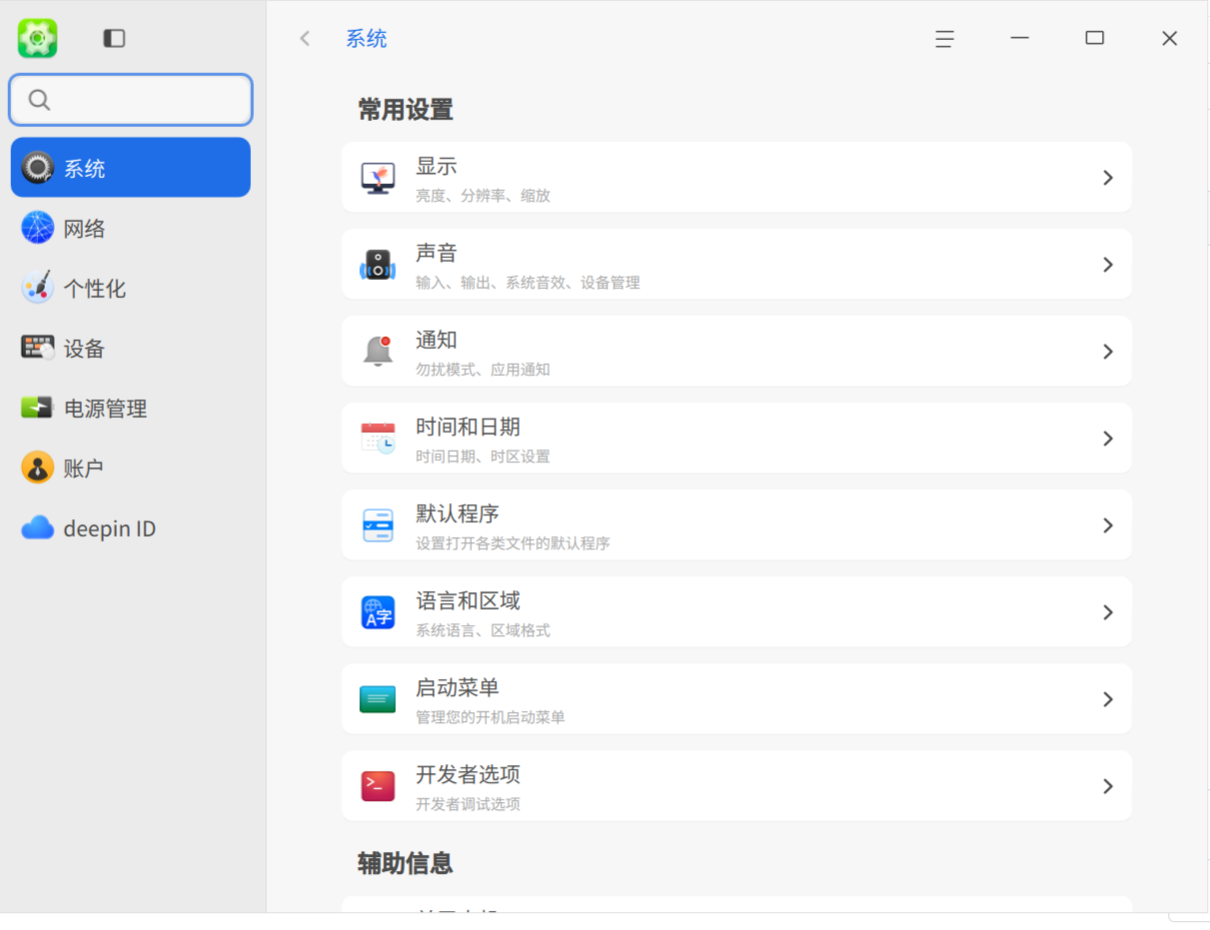
Task: Click the deepin ID sidebar label
Action: click(x=110, y=528)
